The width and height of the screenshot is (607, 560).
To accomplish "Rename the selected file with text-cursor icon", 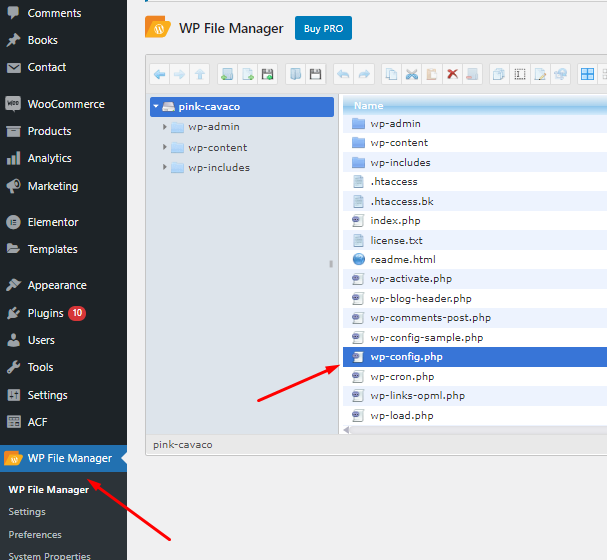I will click(520, 74).
